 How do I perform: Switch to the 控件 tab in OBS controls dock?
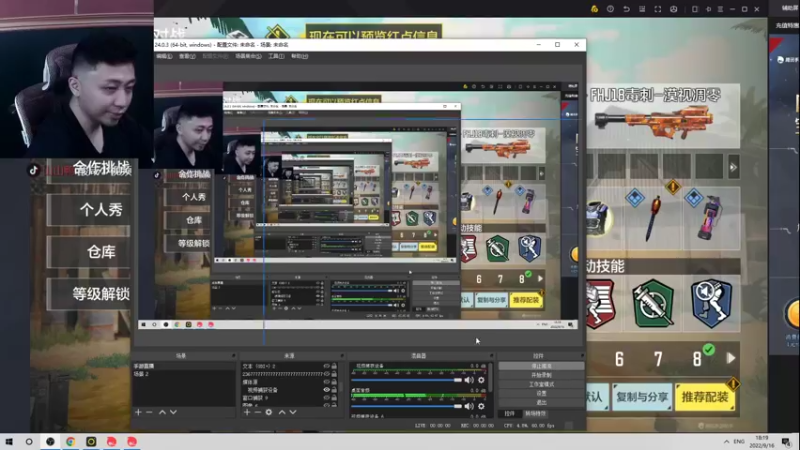509,414
